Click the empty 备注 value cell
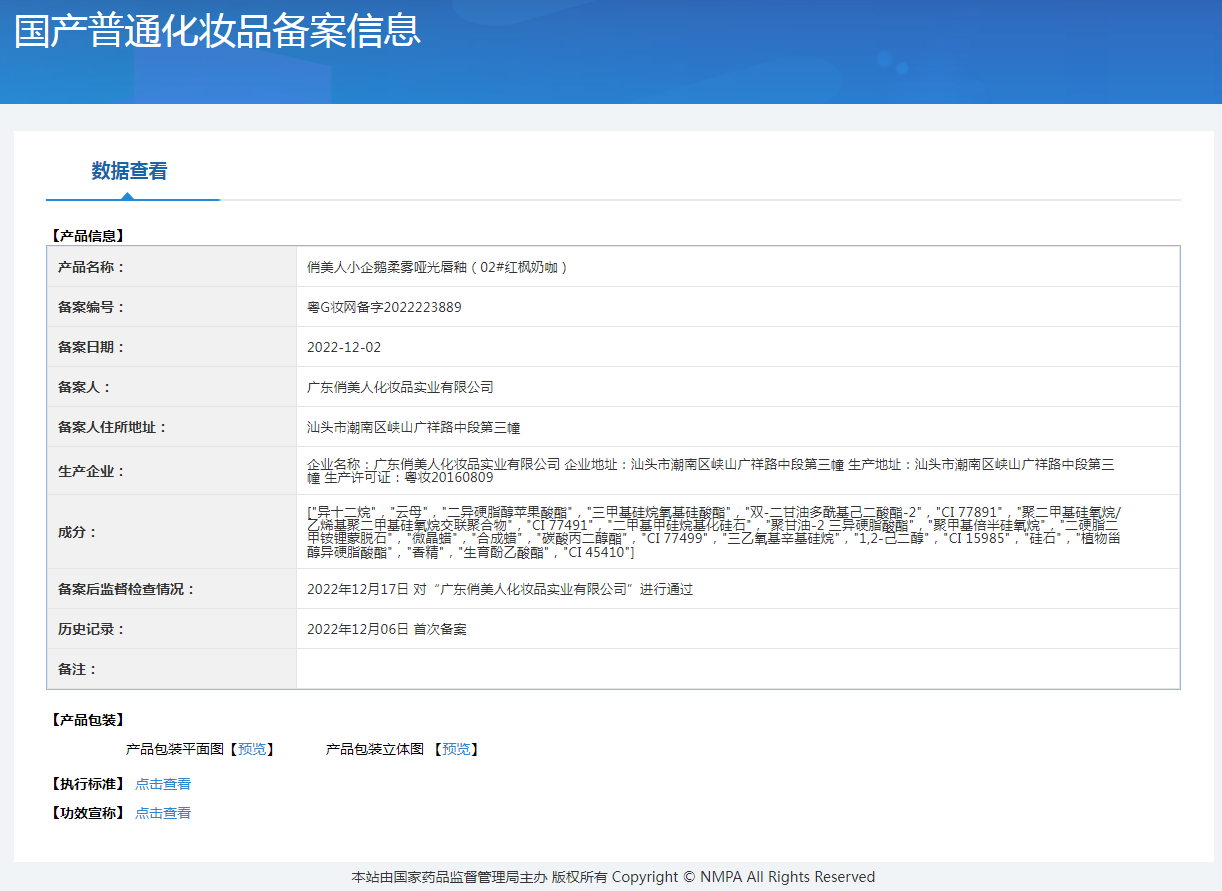 (x=737, y=669)
